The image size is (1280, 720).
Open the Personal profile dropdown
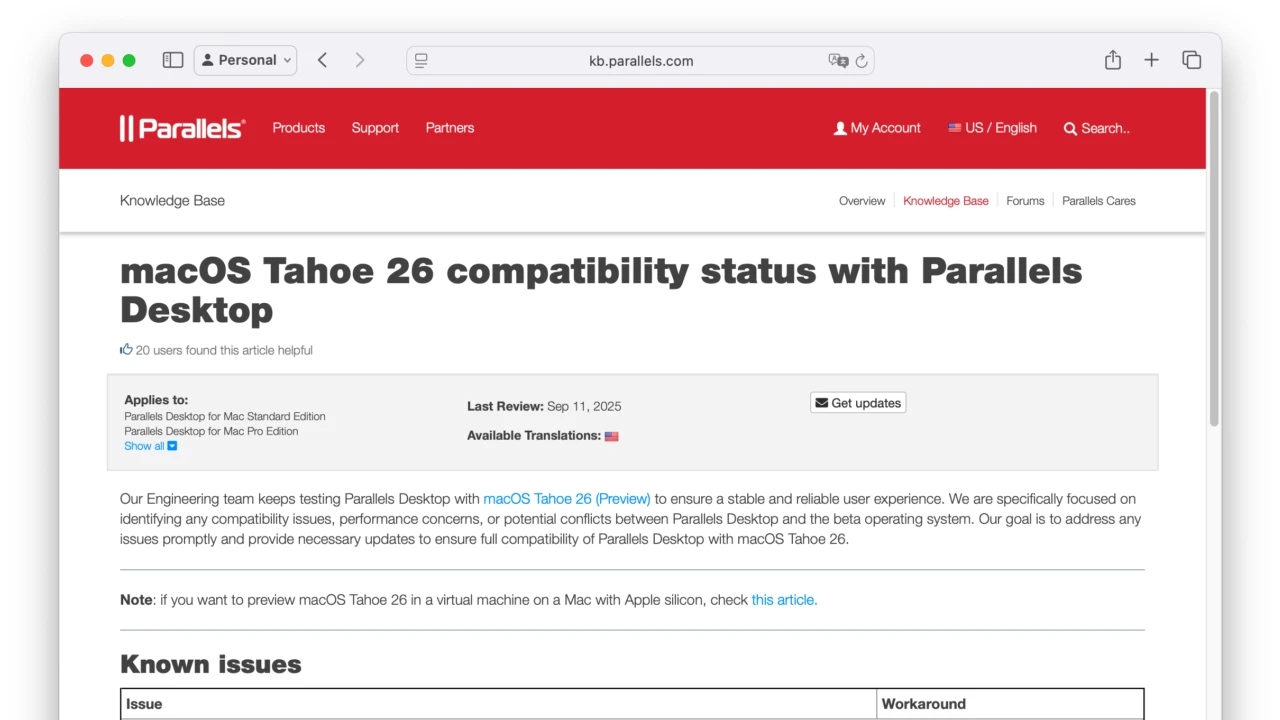[x=245, y=60]
